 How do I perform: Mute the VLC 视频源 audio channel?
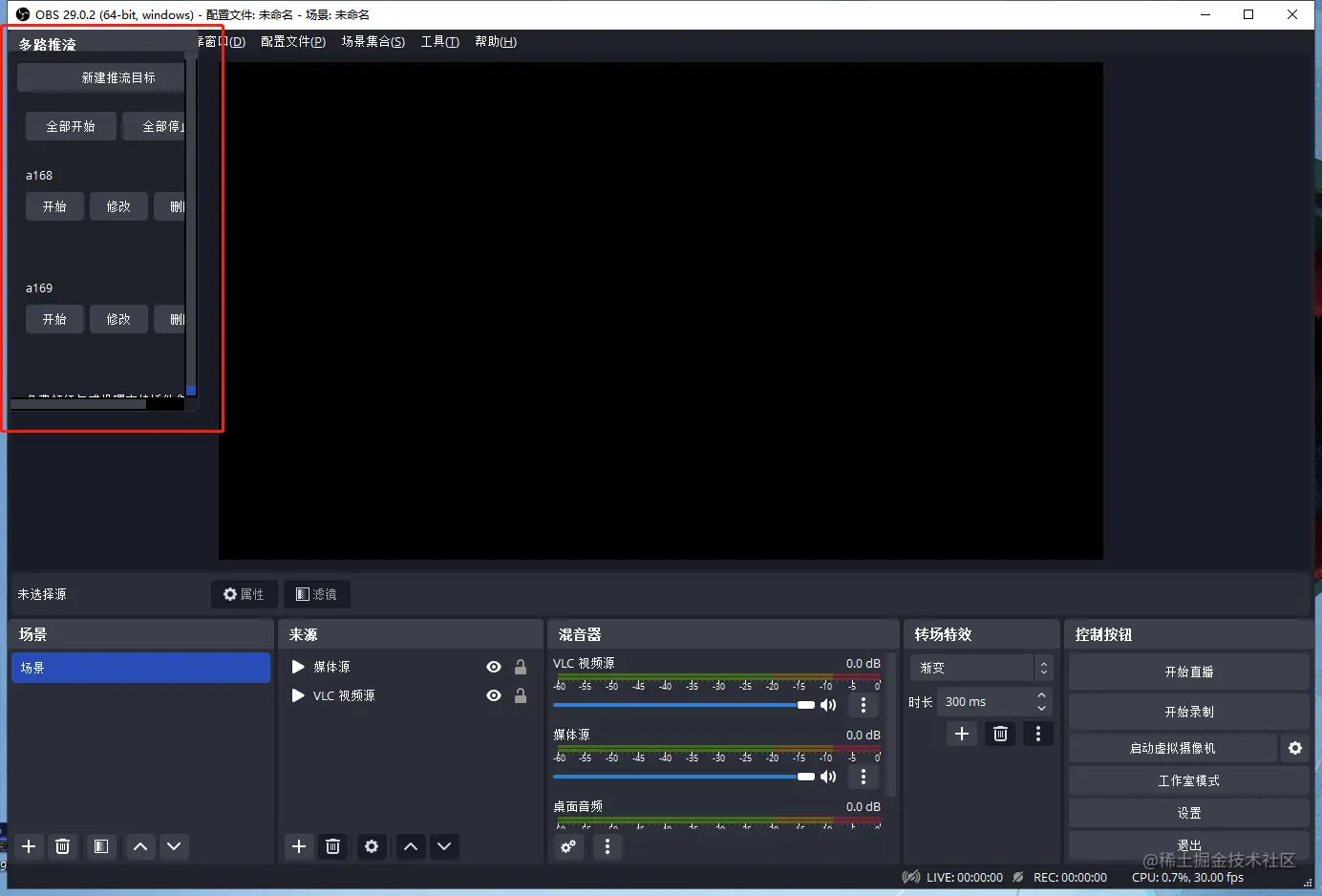(828, 705)
